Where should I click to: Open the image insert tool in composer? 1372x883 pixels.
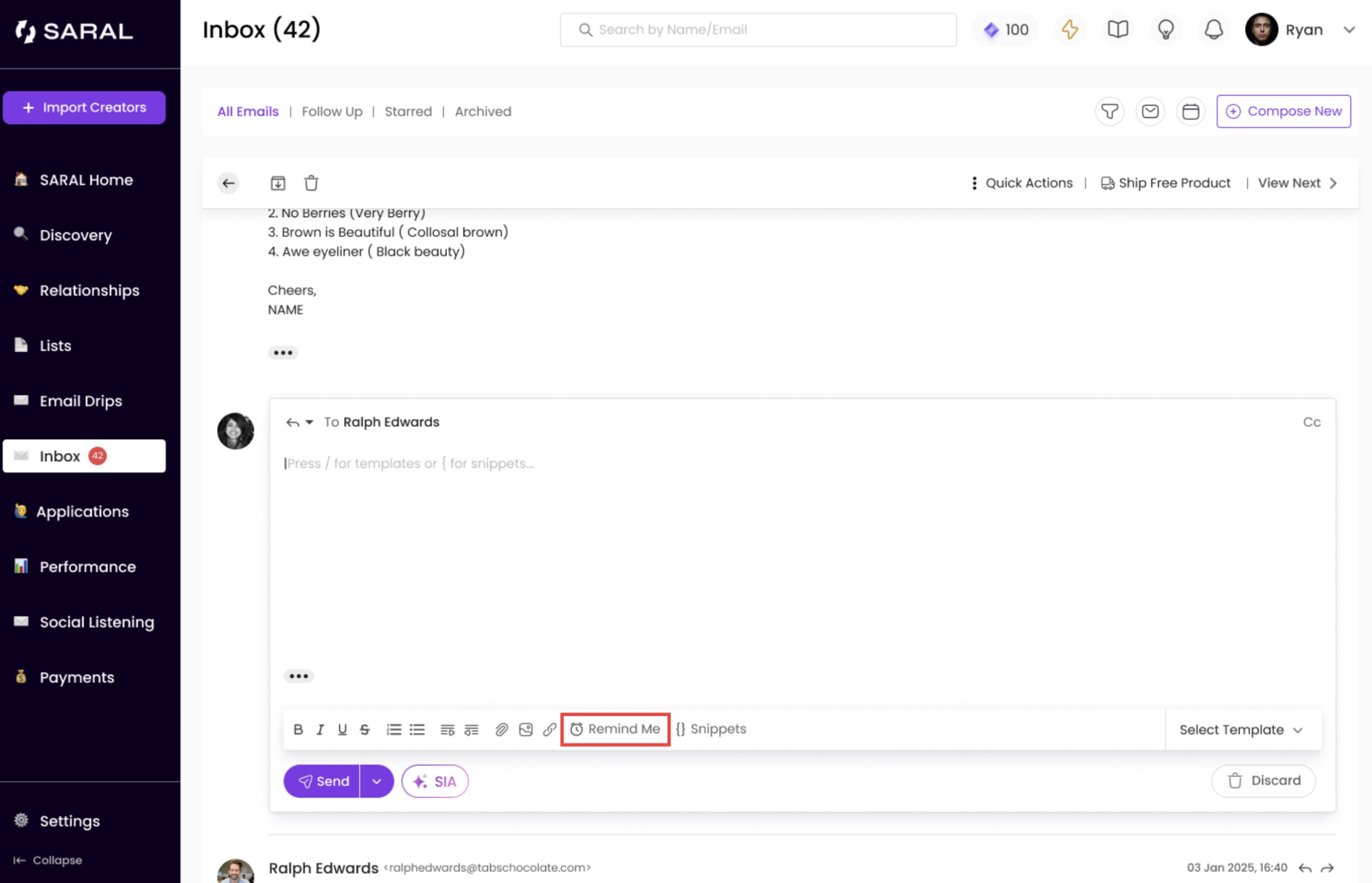[525, 729]
